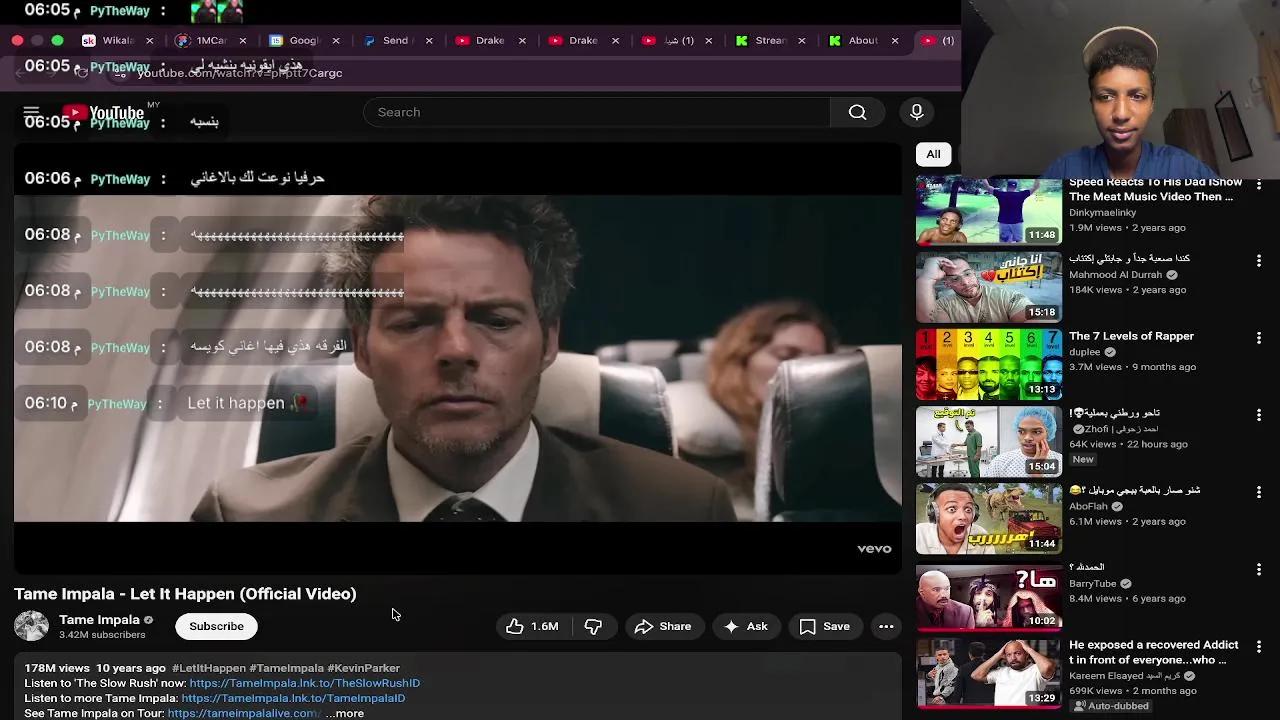
Task: Open the Zhofi video thumbnail
Action: (989, 441)
